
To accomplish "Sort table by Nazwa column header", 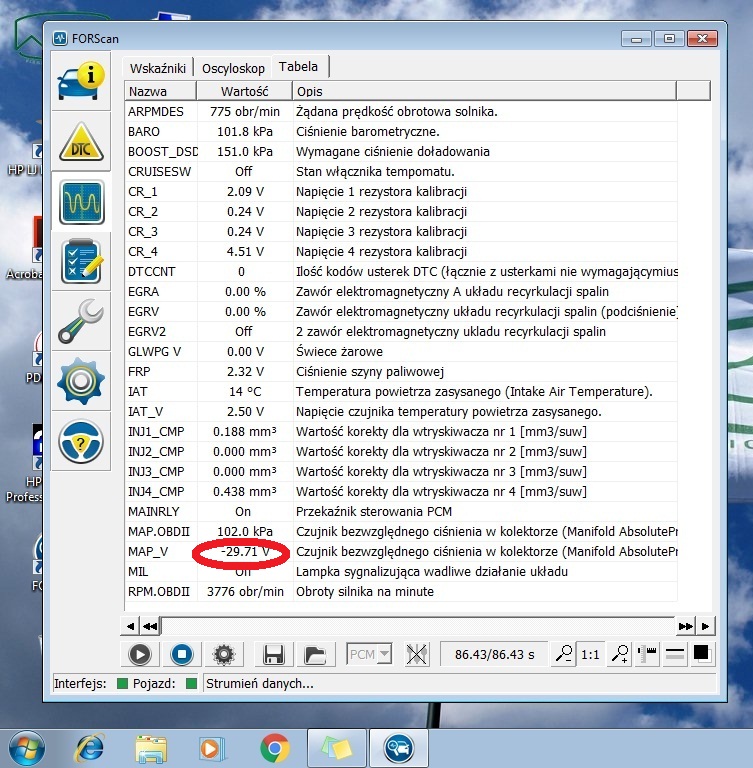I will click(x=160, y=91).
